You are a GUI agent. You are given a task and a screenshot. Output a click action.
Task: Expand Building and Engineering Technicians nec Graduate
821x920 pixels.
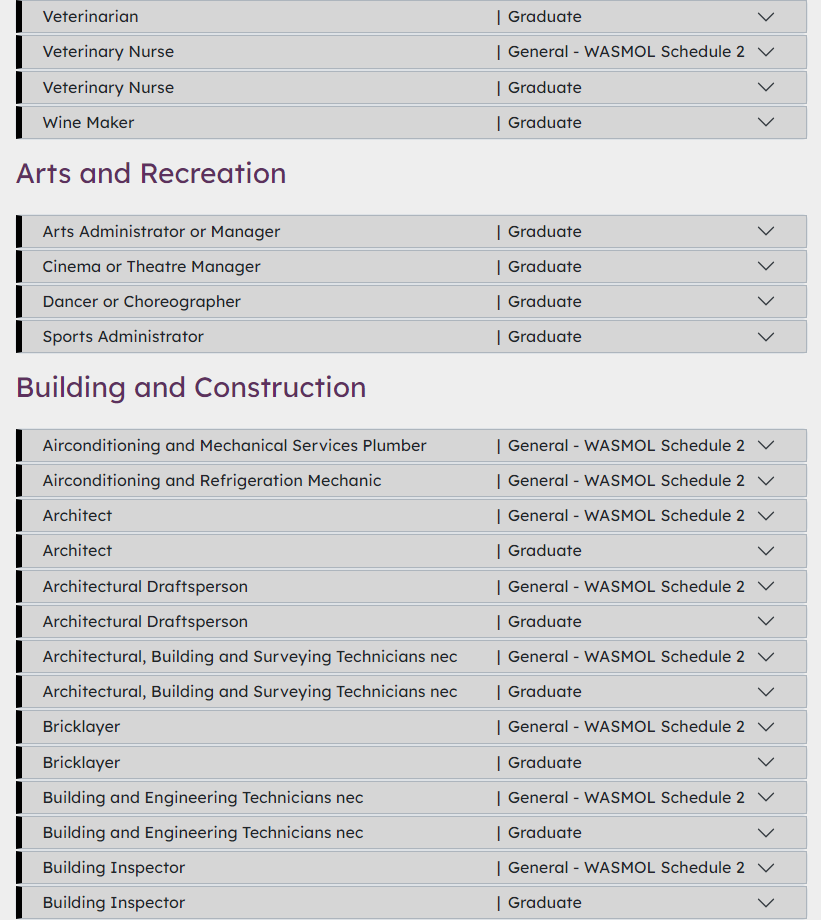tap(766, 833)
